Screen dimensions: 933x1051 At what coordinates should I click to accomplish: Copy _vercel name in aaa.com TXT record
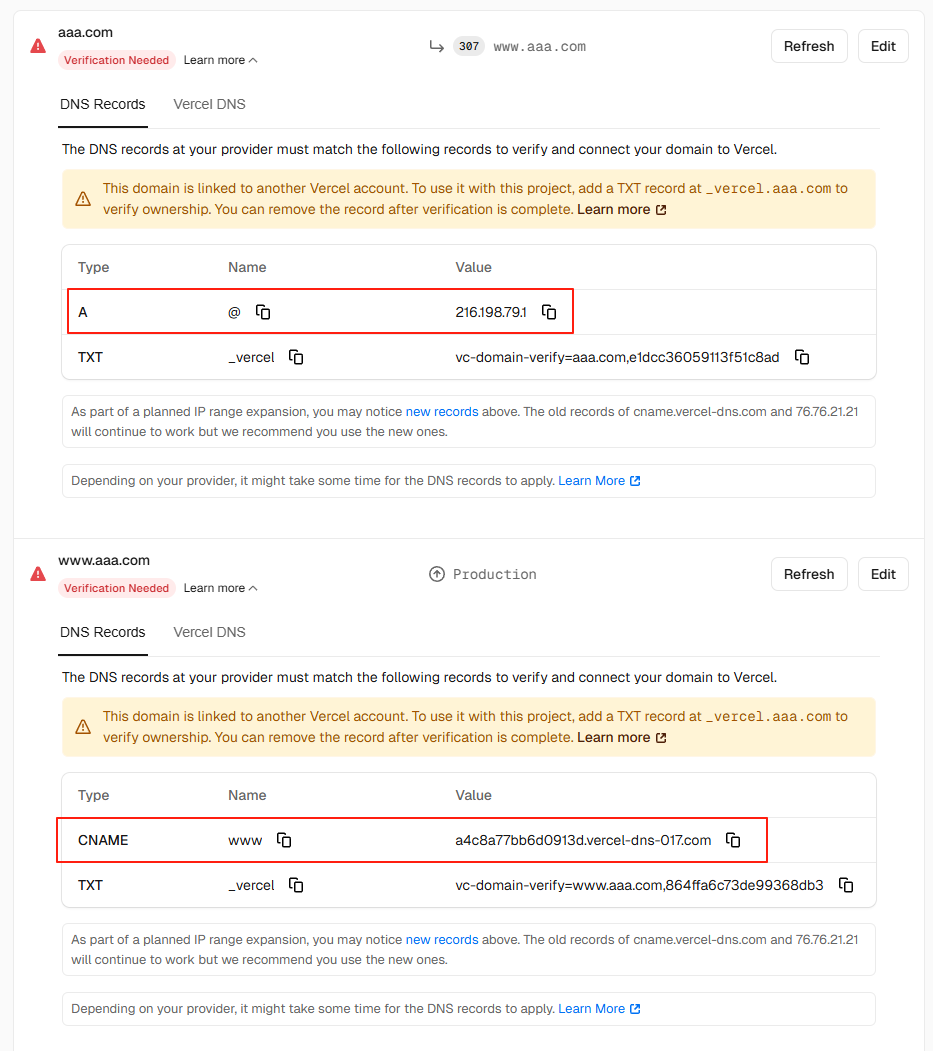pos(296,357)
